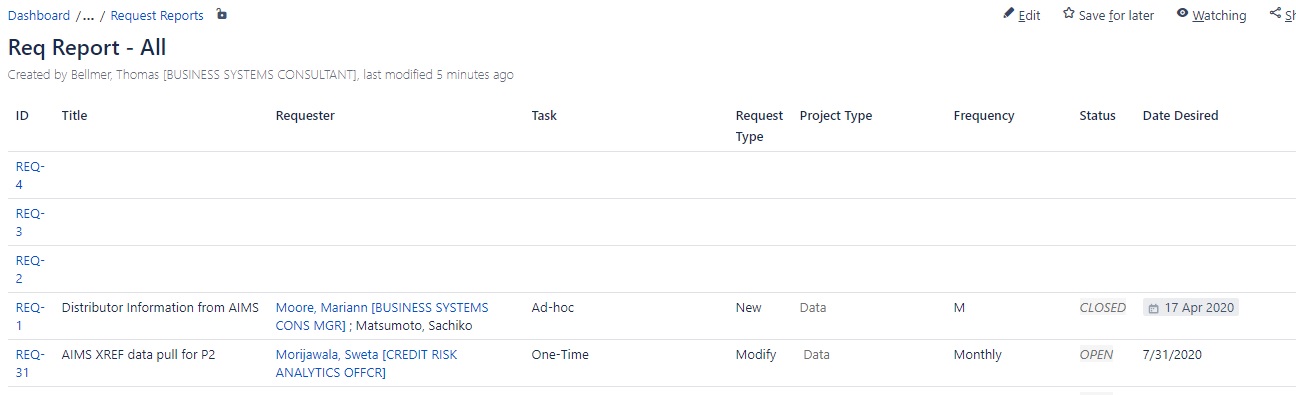Click the calendar icon beside 17 Apr 2020
Screen dimensions: 1296x395
pyautogui.click(x=1154, y=308)
